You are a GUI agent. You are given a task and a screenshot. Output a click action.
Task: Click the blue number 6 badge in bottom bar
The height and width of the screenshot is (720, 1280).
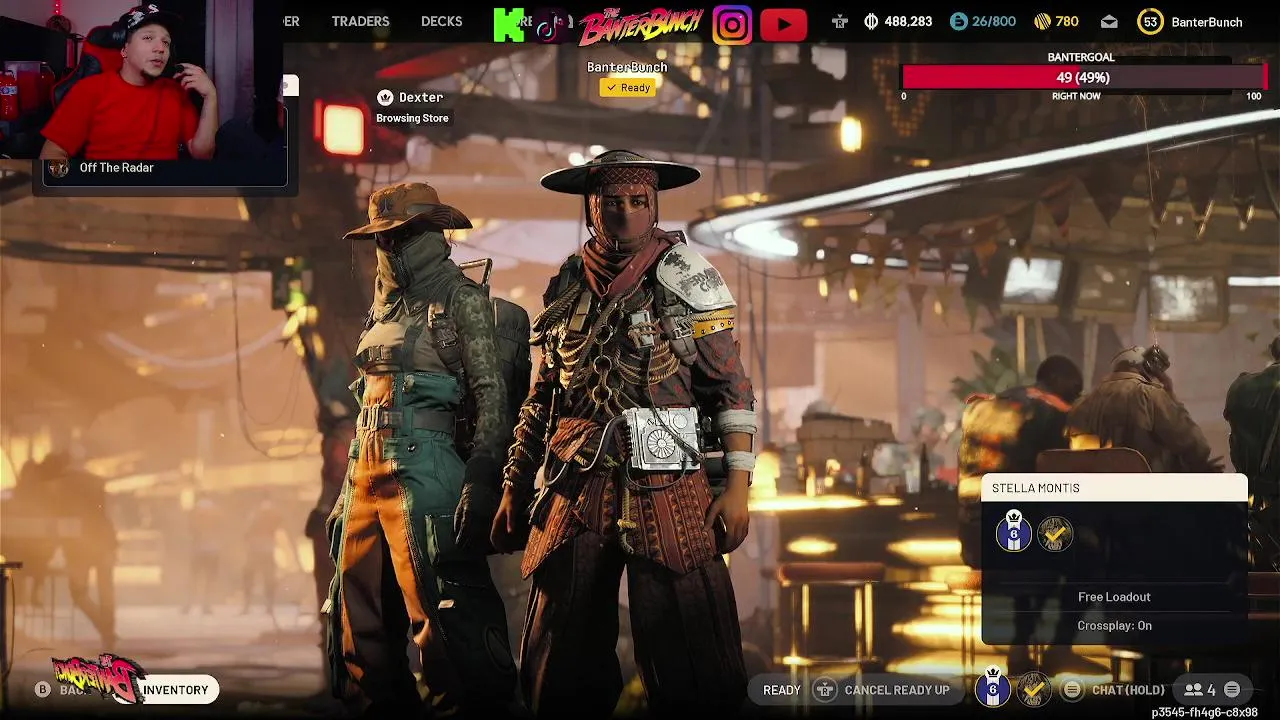pos(993,688)
